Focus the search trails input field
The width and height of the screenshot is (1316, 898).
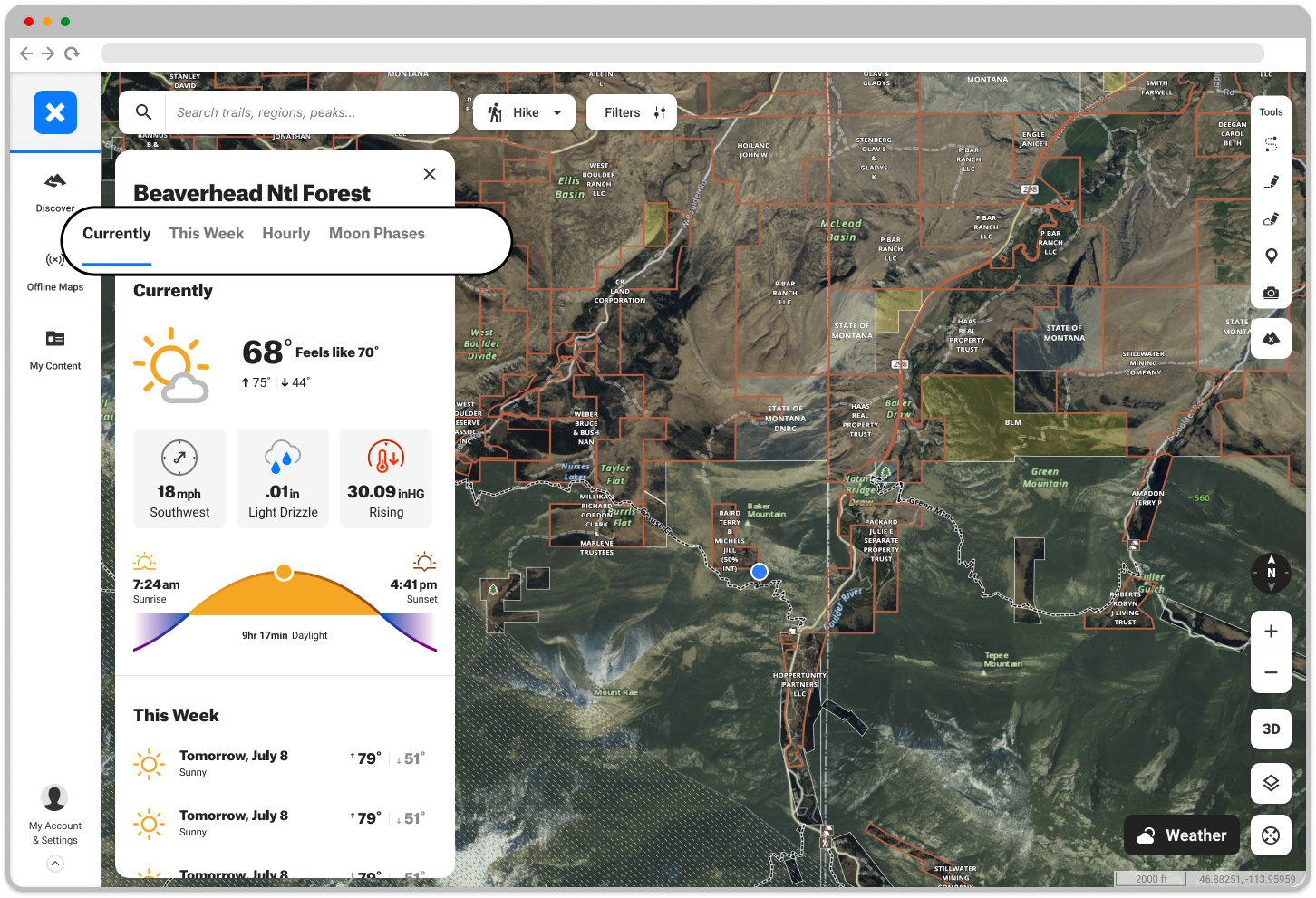(x=311, y=112)
